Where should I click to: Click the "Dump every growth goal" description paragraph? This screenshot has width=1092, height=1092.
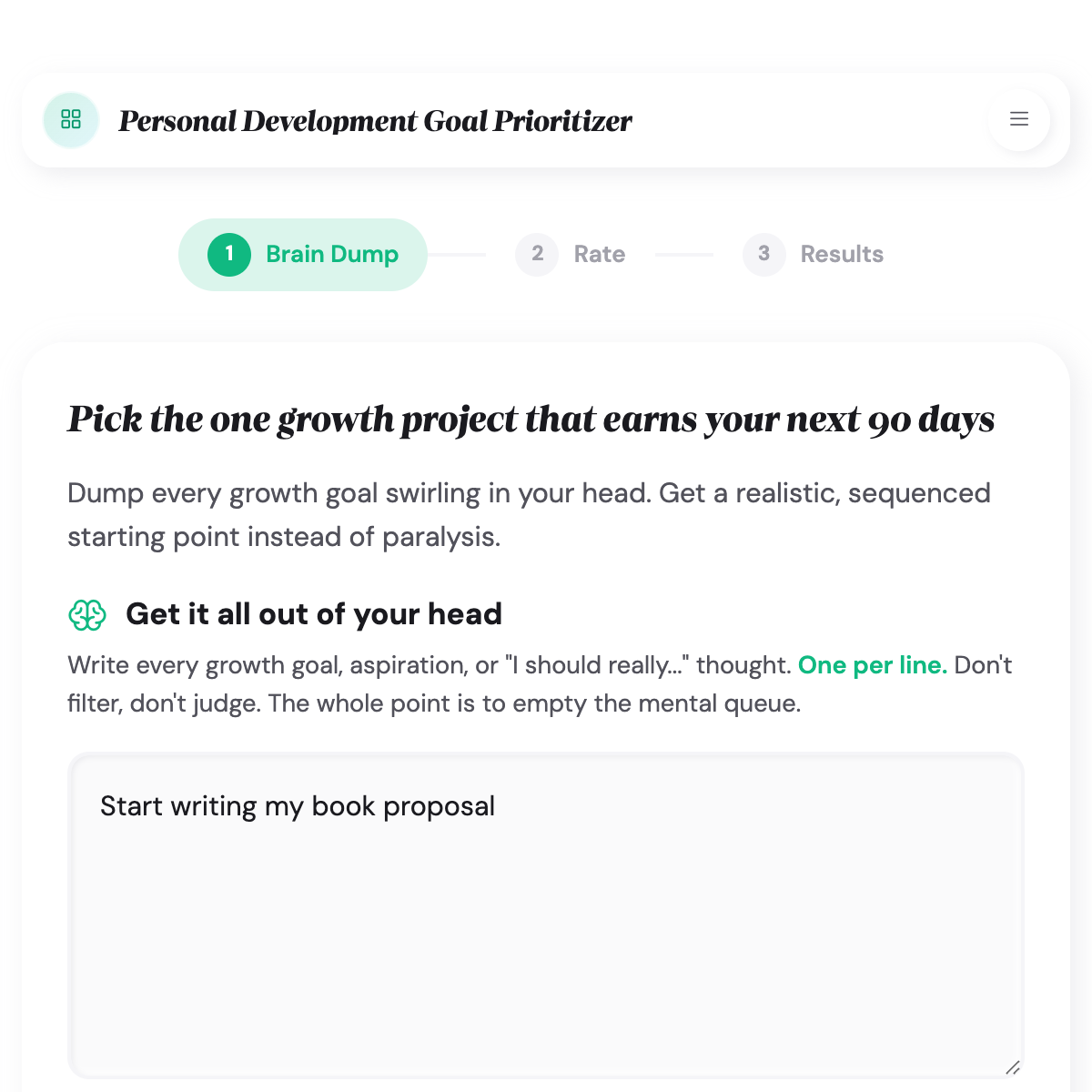pyautogui.click(x=529, y=514)
